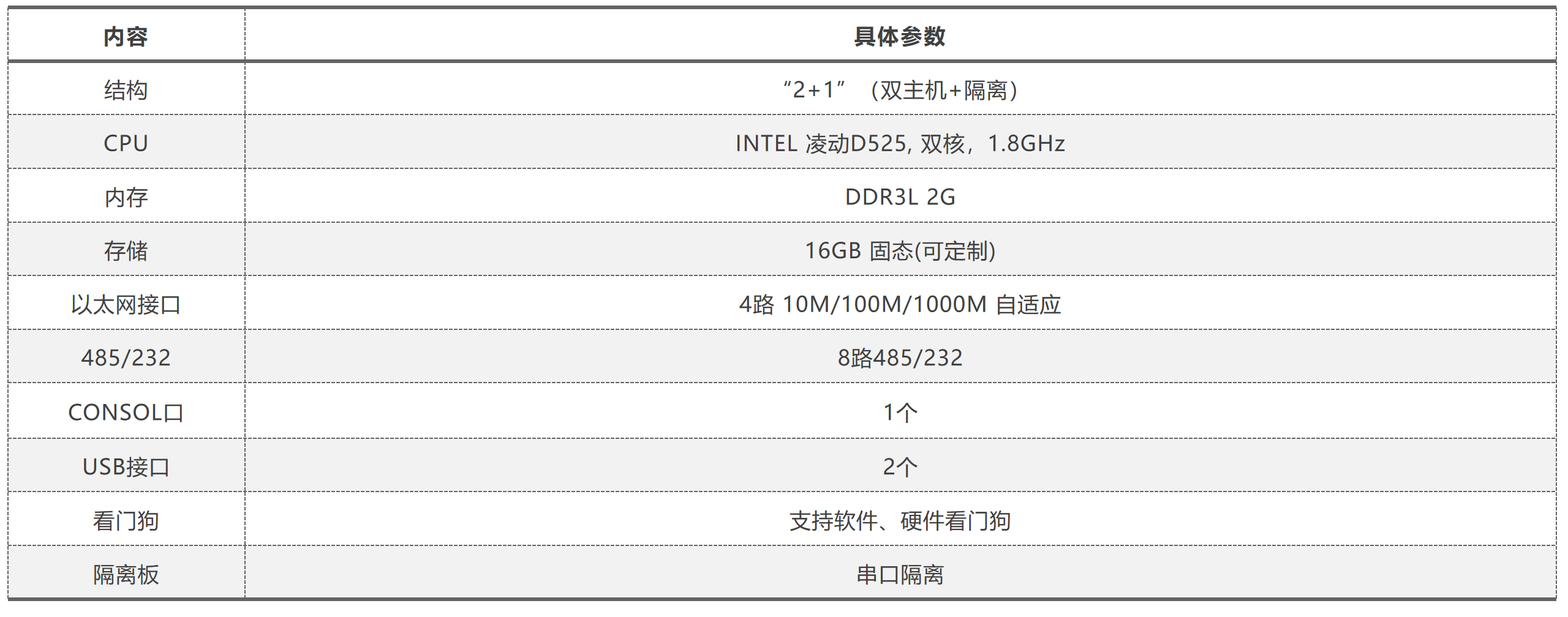Viewport: 1568px width, 617px height.
Task: Click the 4路 10M/100M/1000M 自适应 value
Action: [900, 304]
